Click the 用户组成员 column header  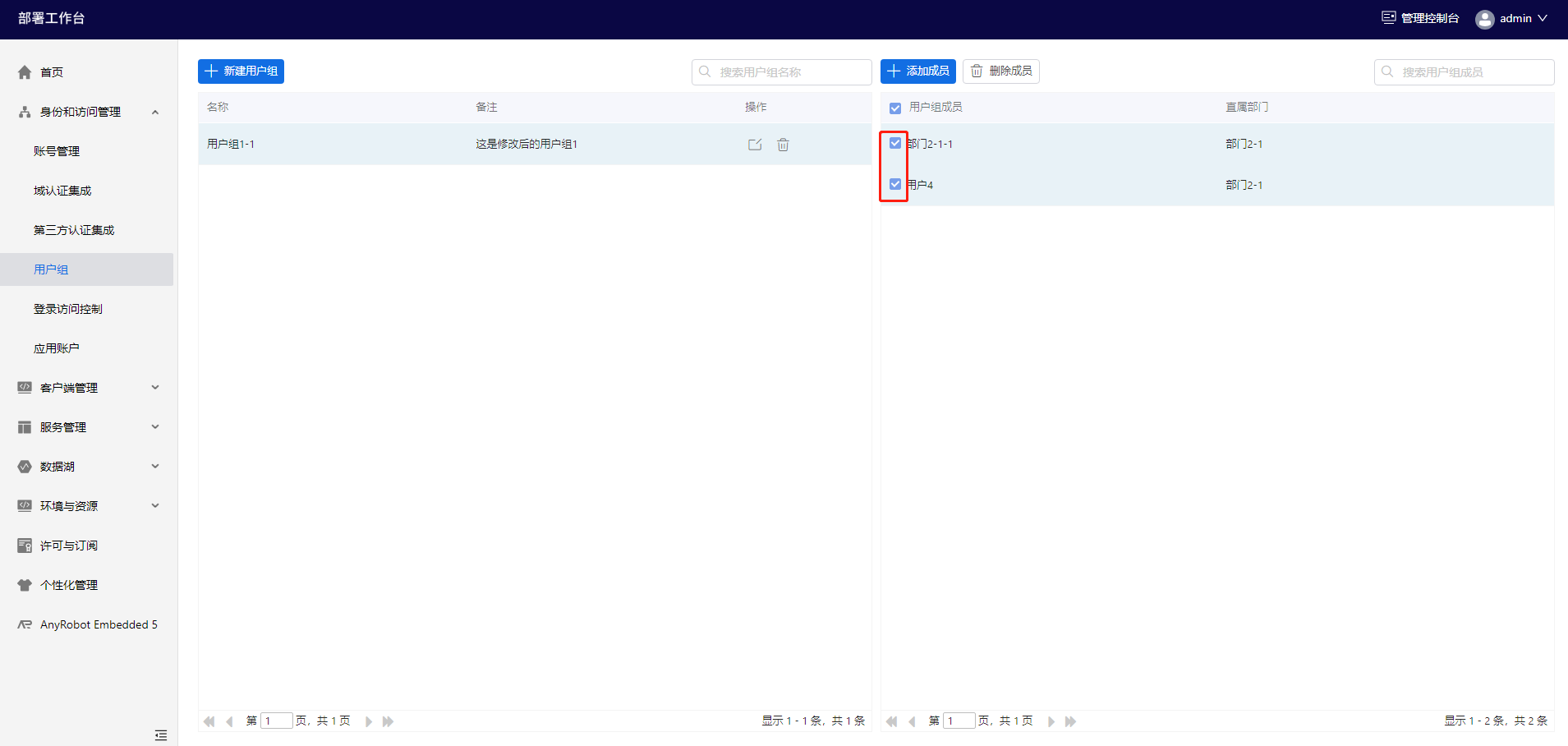(x=936, y=107)
